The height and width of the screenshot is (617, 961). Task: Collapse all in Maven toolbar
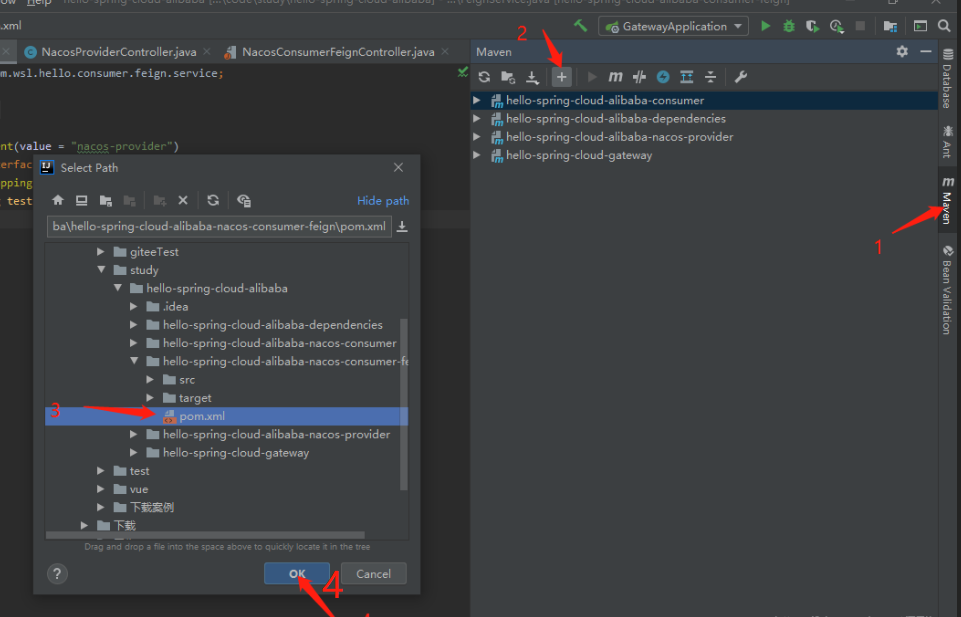click(x=710, y=77)
